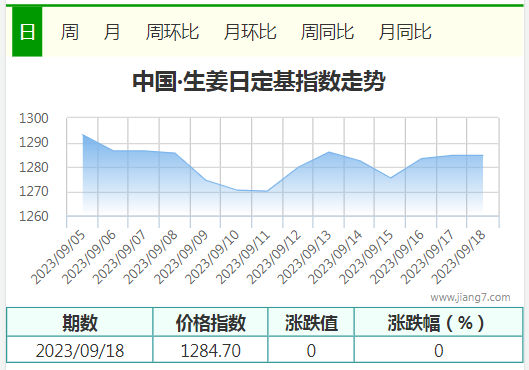Switch to the 月 monthly tab
The width and height of the screenshot is (529, 370).
(112, 32)
